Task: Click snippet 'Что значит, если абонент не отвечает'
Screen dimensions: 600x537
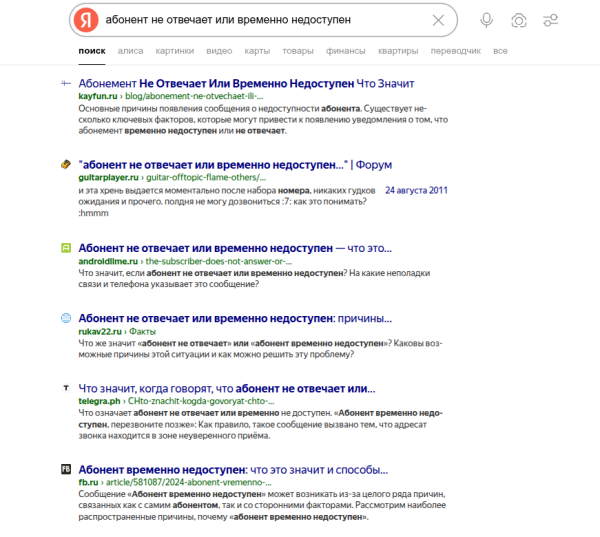Action: pos(254,279)
